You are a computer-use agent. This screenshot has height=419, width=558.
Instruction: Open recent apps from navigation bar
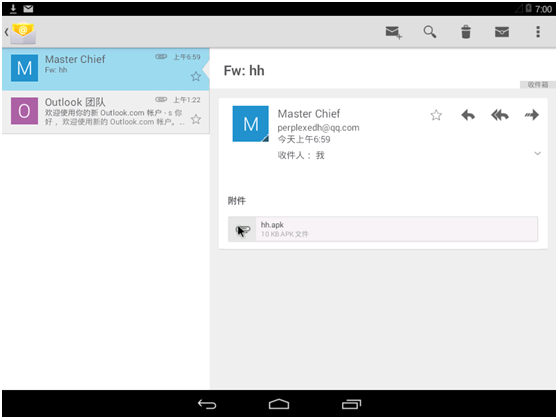351,404
